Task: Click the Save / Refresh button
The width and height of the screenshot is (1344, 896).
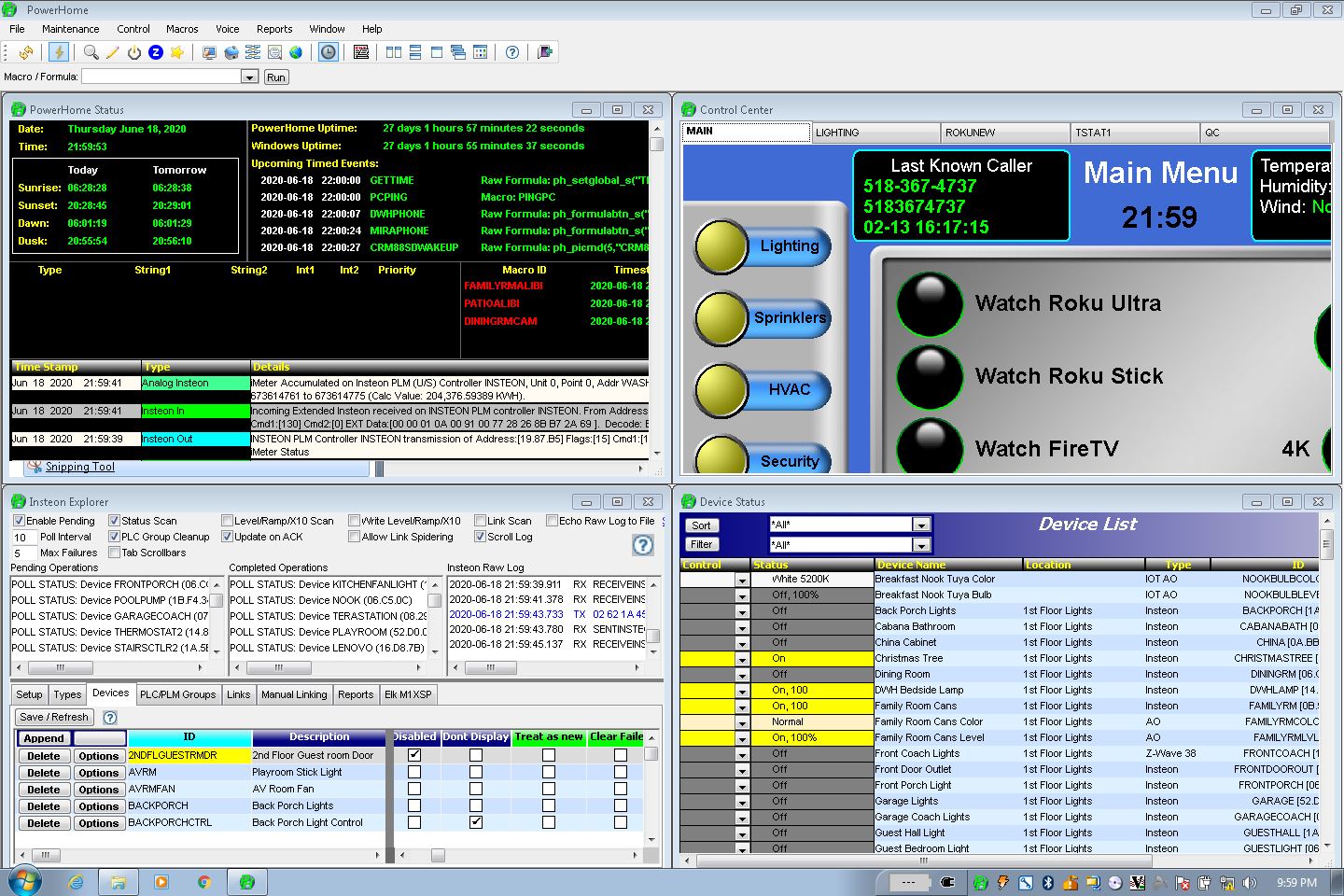Action: pyautogui.click(x=54, y=717)
